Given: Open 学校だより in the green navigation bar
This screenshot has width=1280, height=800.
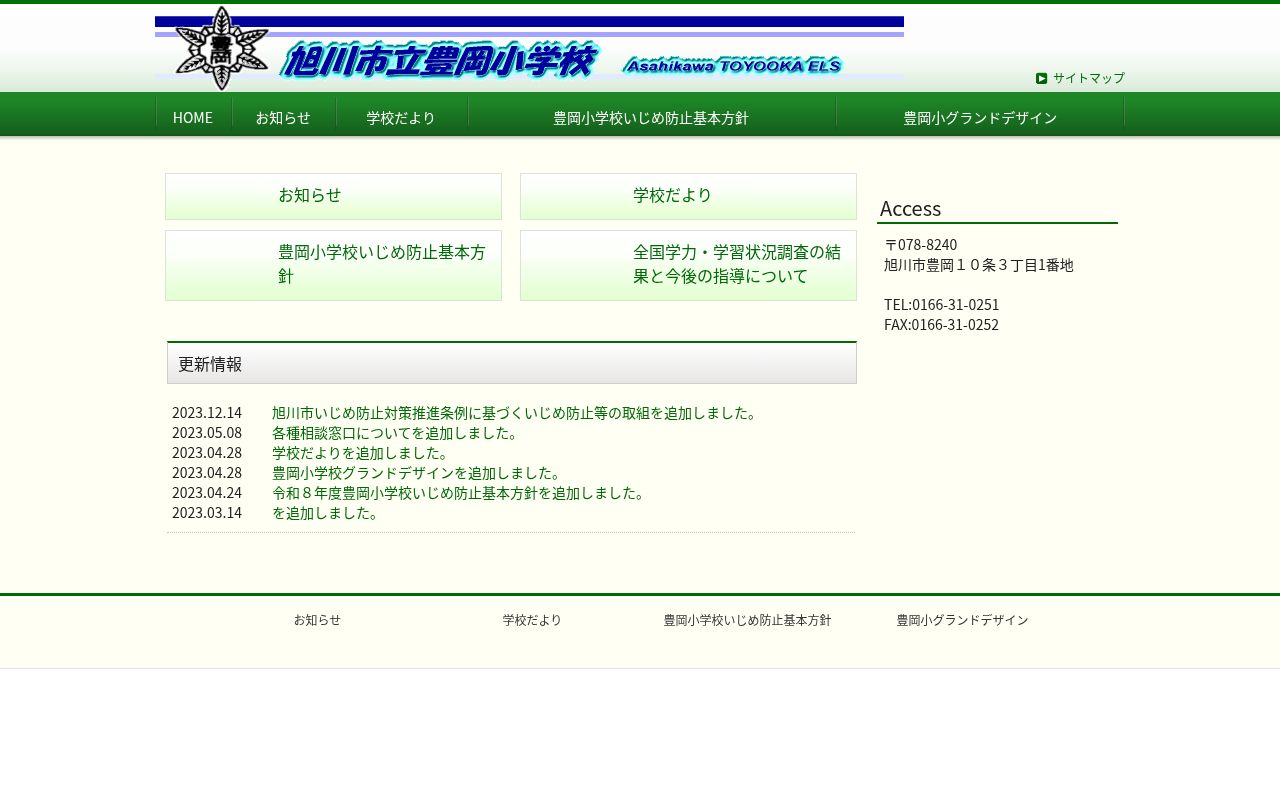Looking at the screenshot, I should (401, 117).
